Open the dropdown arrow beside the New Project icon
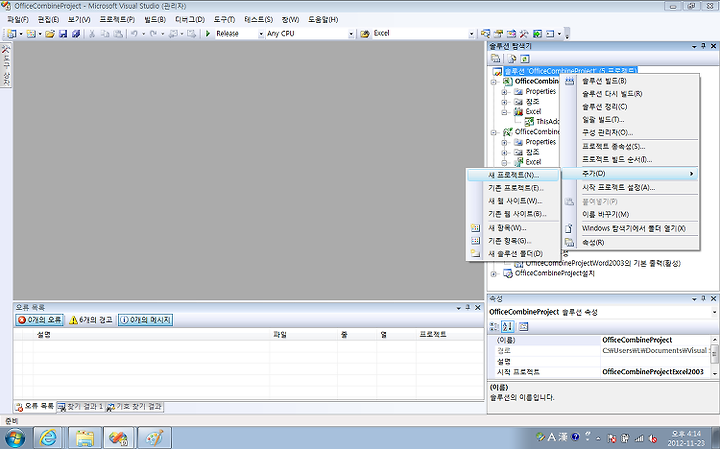 pyautogui.click(x=21, y=34)
